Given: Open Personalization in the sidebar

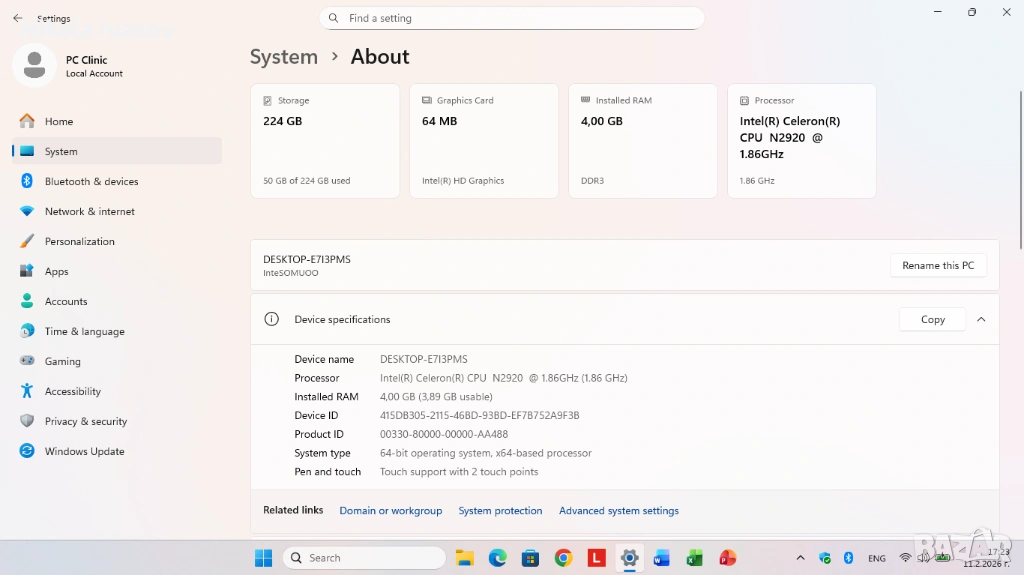Looking at the screenshot, I should 79,241.
